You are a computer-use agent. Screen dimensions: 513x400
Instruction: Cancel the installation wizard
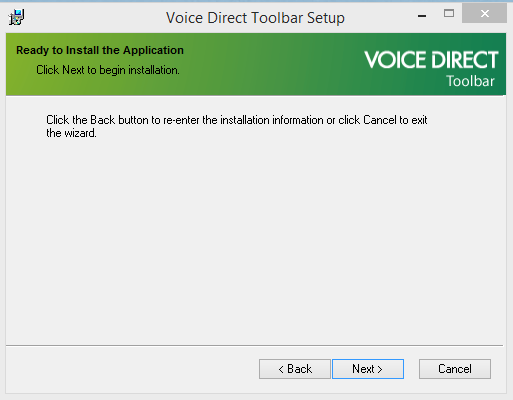coord(455,369)
